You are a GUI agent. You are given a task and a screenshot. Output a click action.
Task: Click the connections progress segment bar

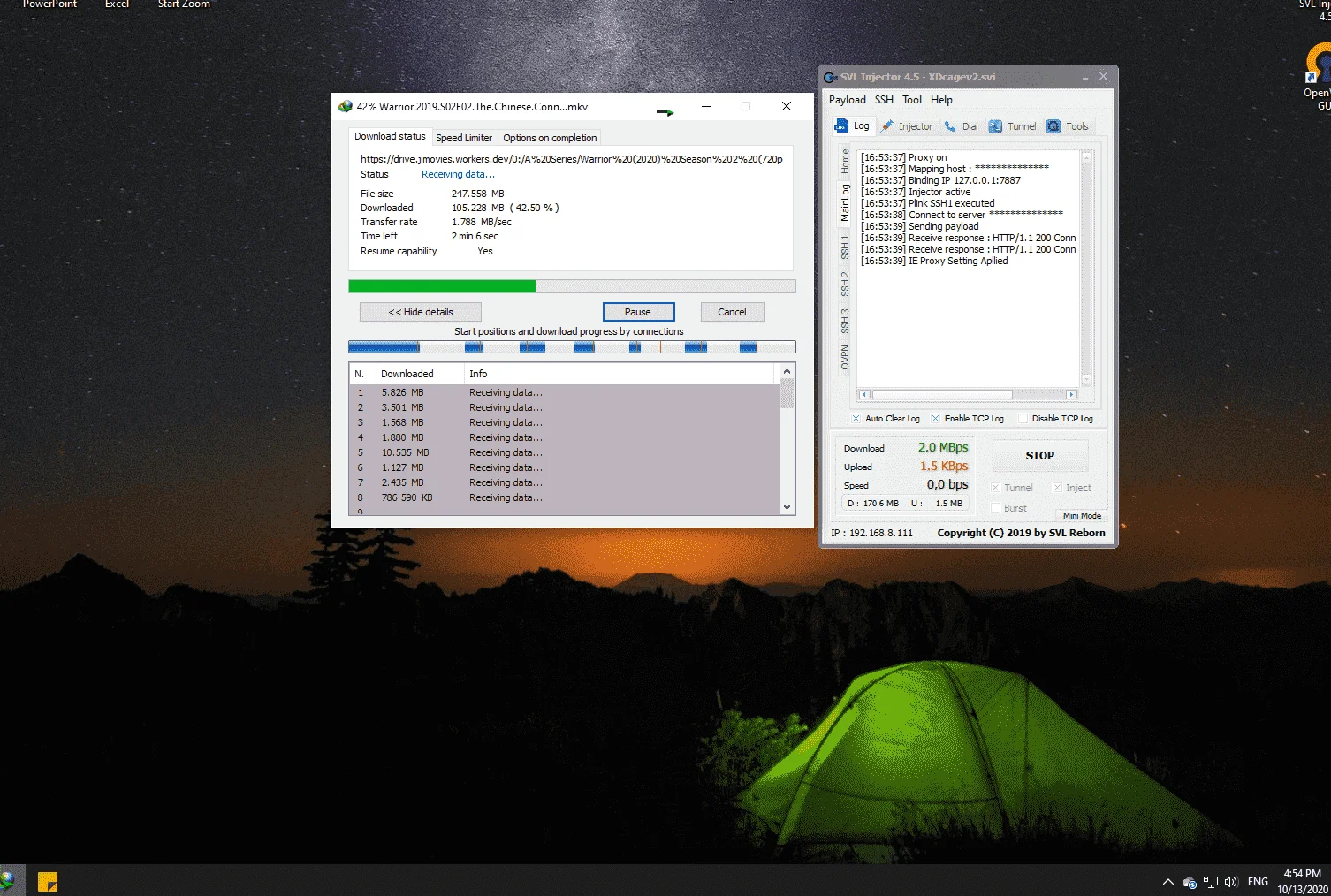pyautogui.click(x=572, y=347)
